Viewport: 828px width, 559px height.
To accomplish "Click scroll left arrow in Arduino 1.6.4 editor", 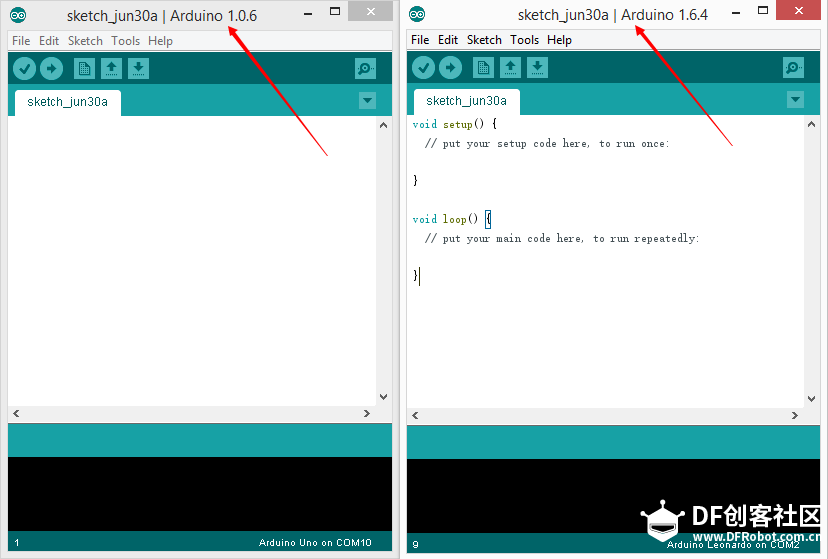I will pyautogui.click(x=416, y=415).
